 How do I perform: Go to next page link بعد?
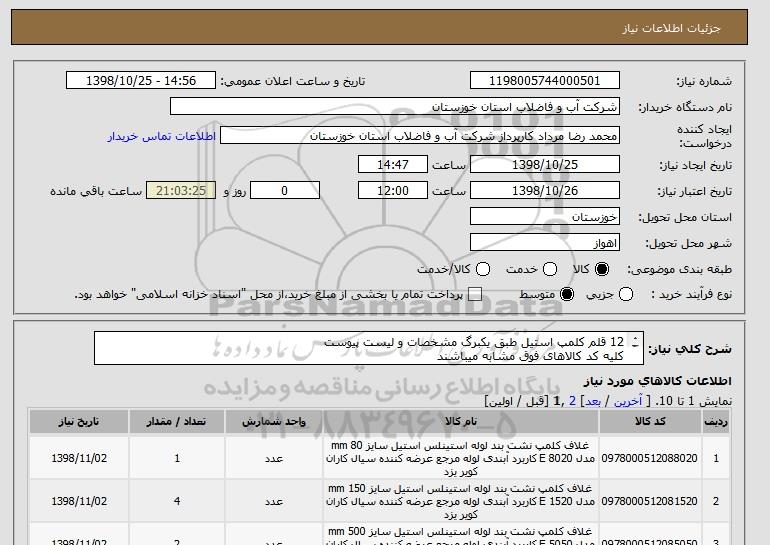click(x=593, y=401)
